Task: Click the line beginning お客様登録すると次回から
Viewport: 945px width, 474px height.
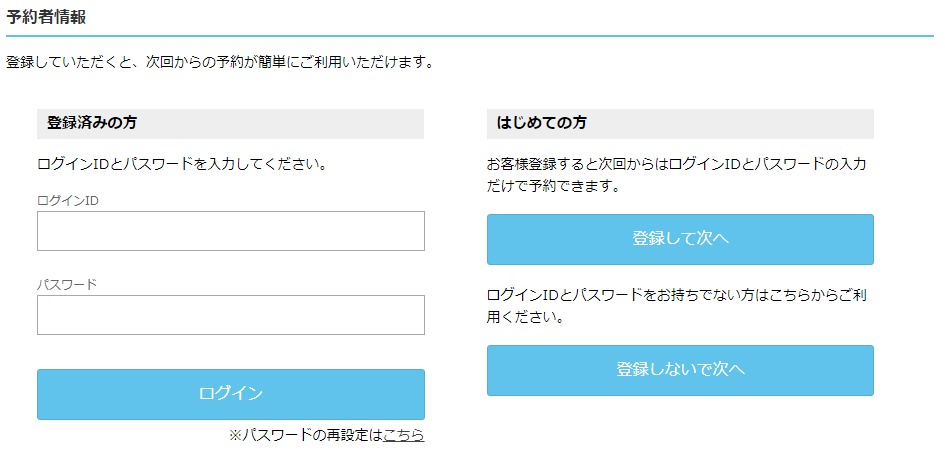Action: point(677,164)
